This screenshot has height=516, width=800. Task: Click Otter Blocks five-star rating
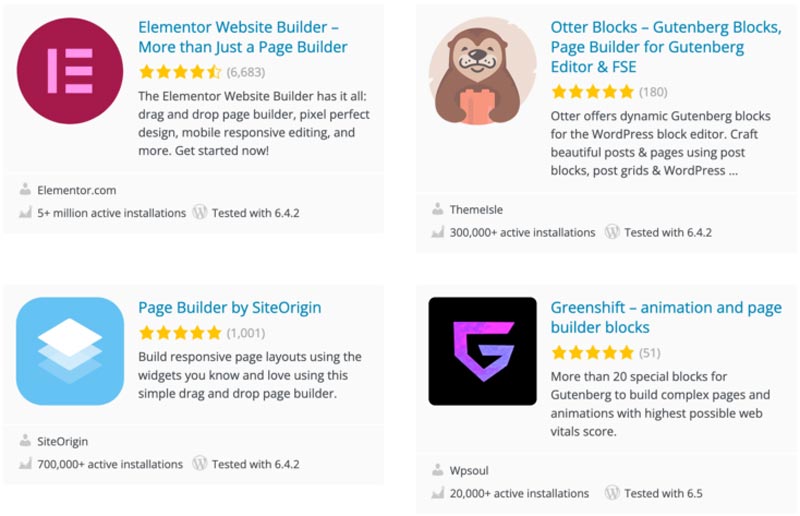(x=592, y=92)
